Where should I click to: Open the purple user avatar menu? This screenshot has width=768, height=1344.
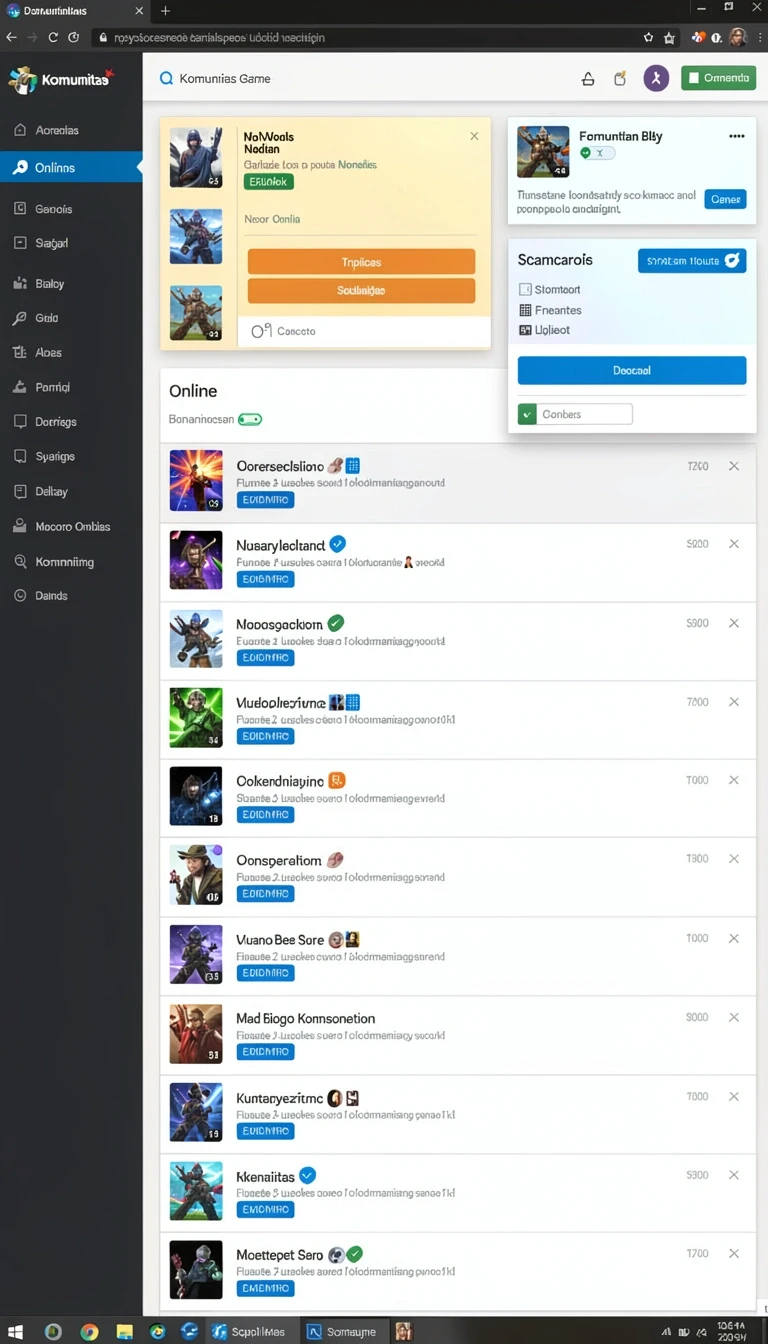(x=656, y=79)
